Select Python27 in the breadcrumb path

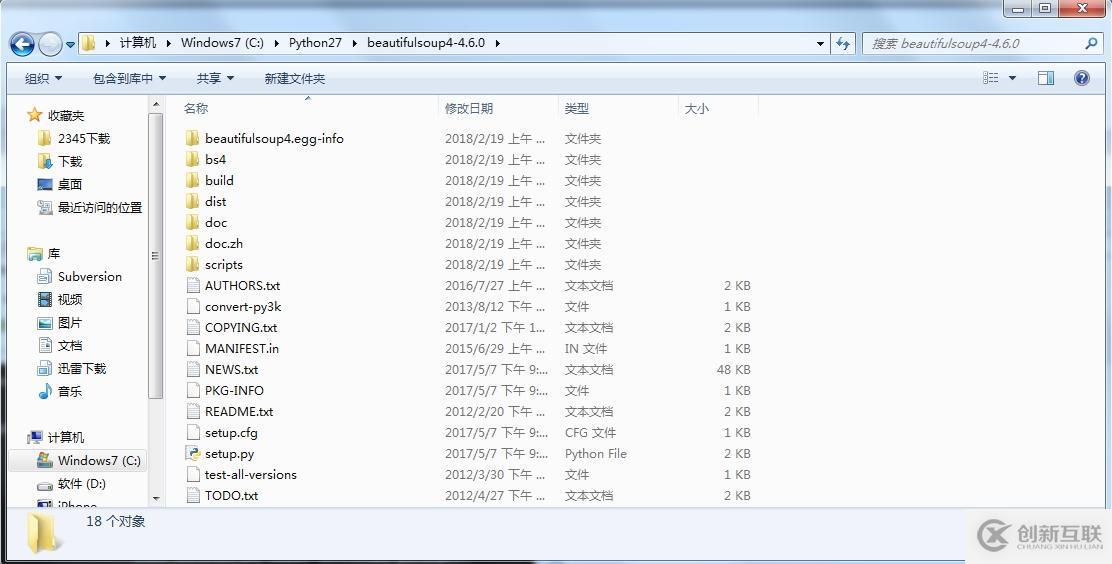tap(315, 43)
